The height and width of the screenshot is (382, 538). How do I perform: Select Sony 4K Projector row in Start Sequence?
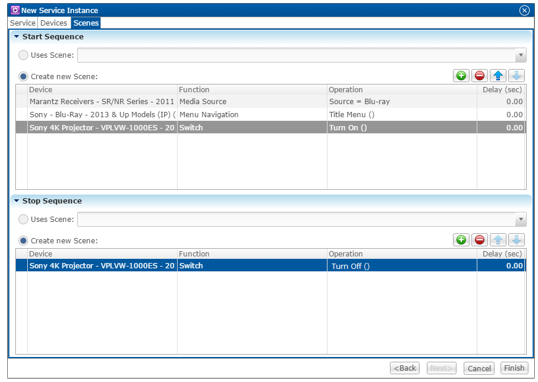[x=271, y=128]
